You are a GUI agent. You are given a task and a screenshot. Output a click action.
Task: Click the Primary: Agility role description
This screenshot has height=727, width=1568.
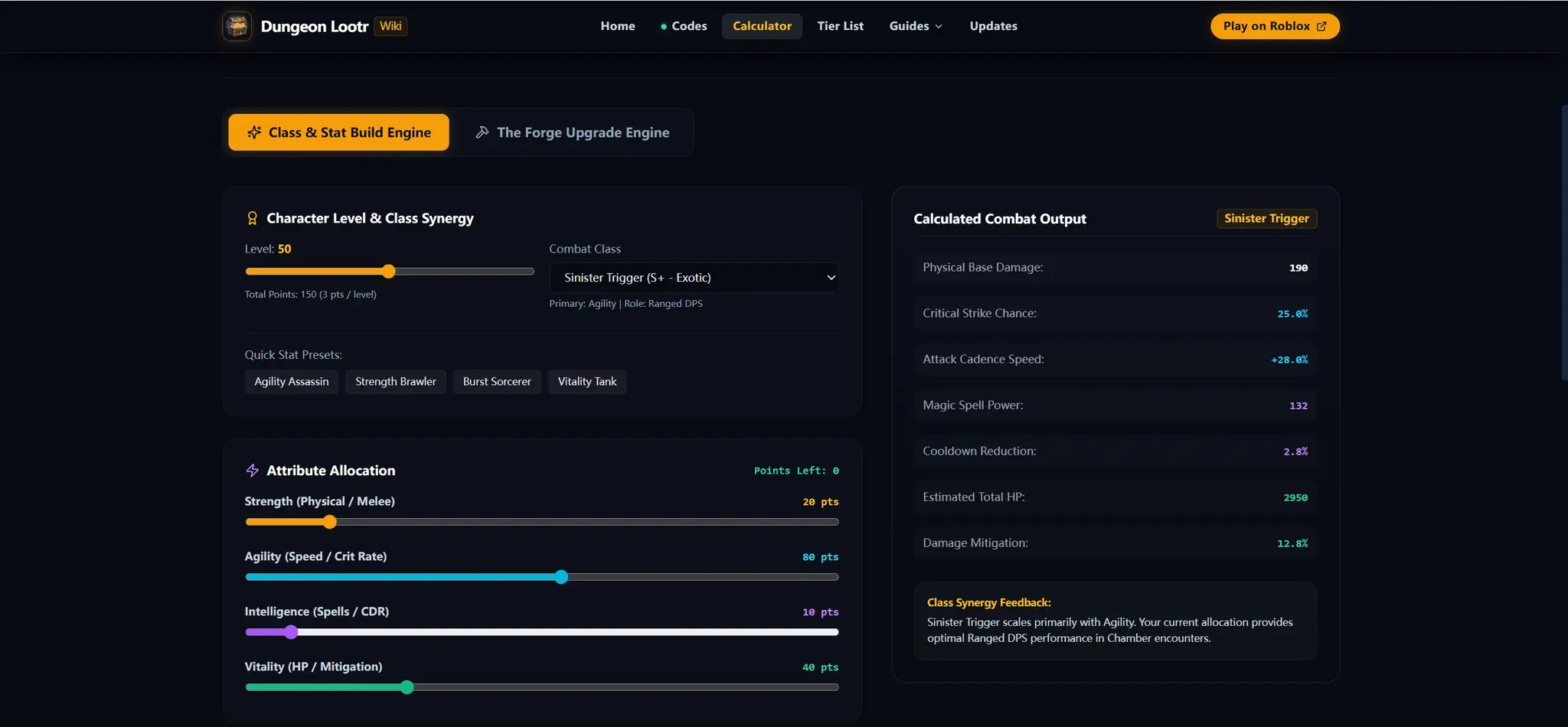tap(626, 303)
